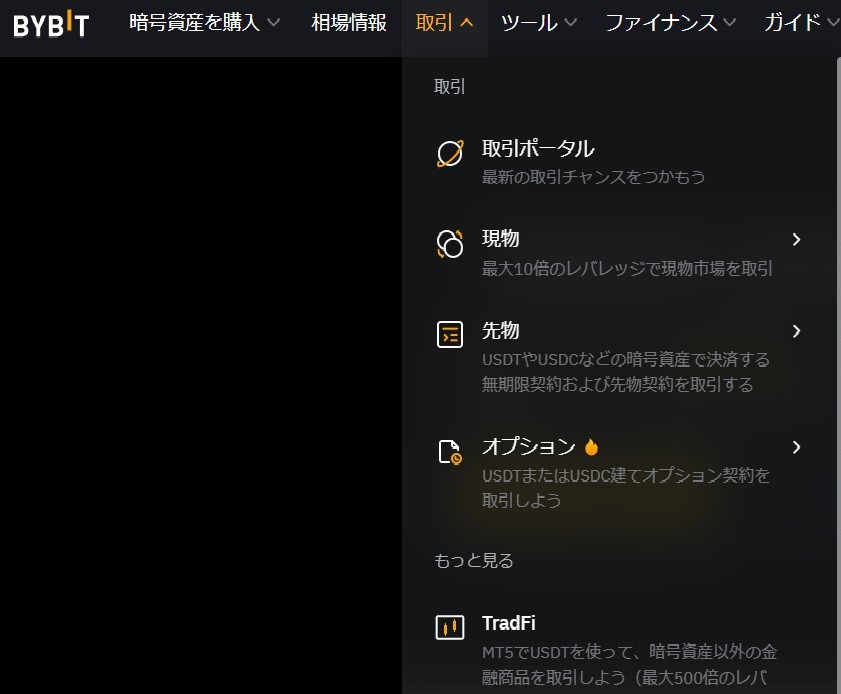
Task: Go to 相場情報 market page
Action: coord(349,23)
